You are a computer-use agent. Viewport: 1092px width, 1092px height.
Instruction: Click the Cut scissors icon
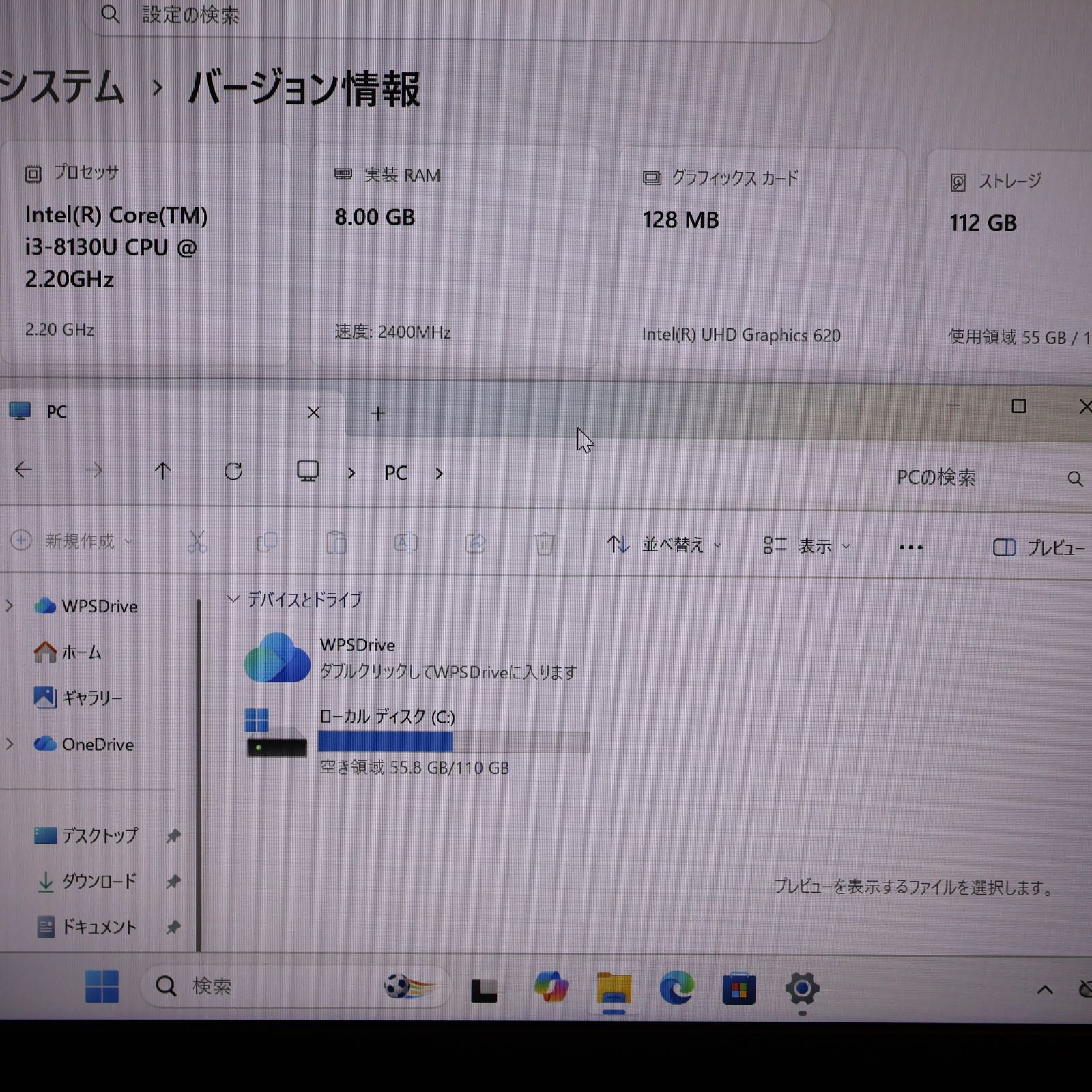[197, 542]
